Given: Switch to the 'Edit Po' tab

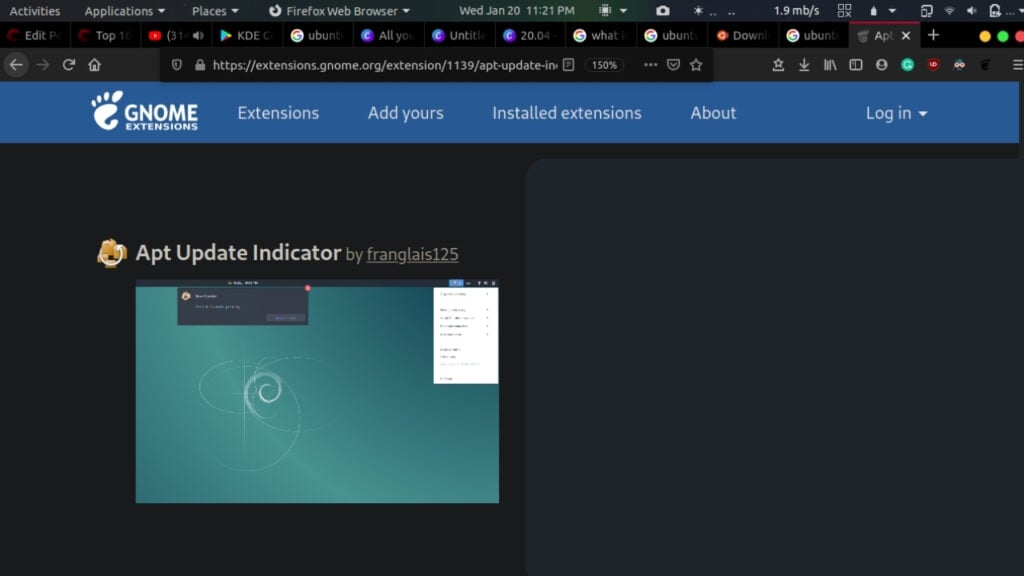Looking at the screenshot, I should 35,35.
